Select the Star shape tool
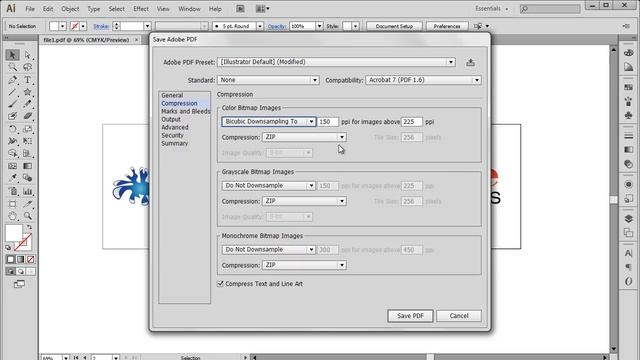640x360 pixels. click(x=27, y=92)
